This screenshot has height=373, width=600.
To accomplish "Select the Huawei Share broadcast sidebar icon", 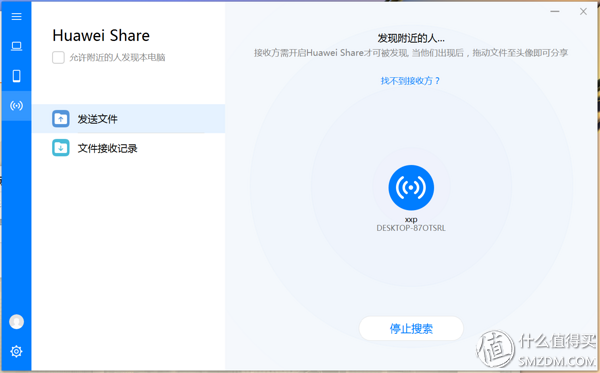I will (16, 106).
